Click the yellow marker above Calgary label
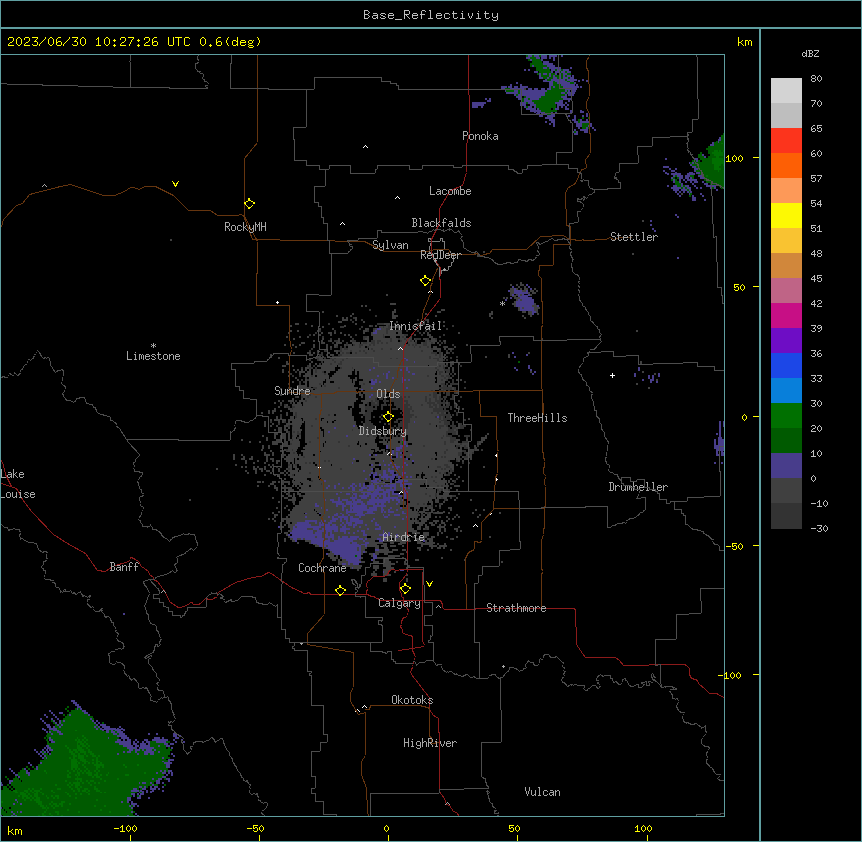862x842 pixels. click(x=405, y=589)
